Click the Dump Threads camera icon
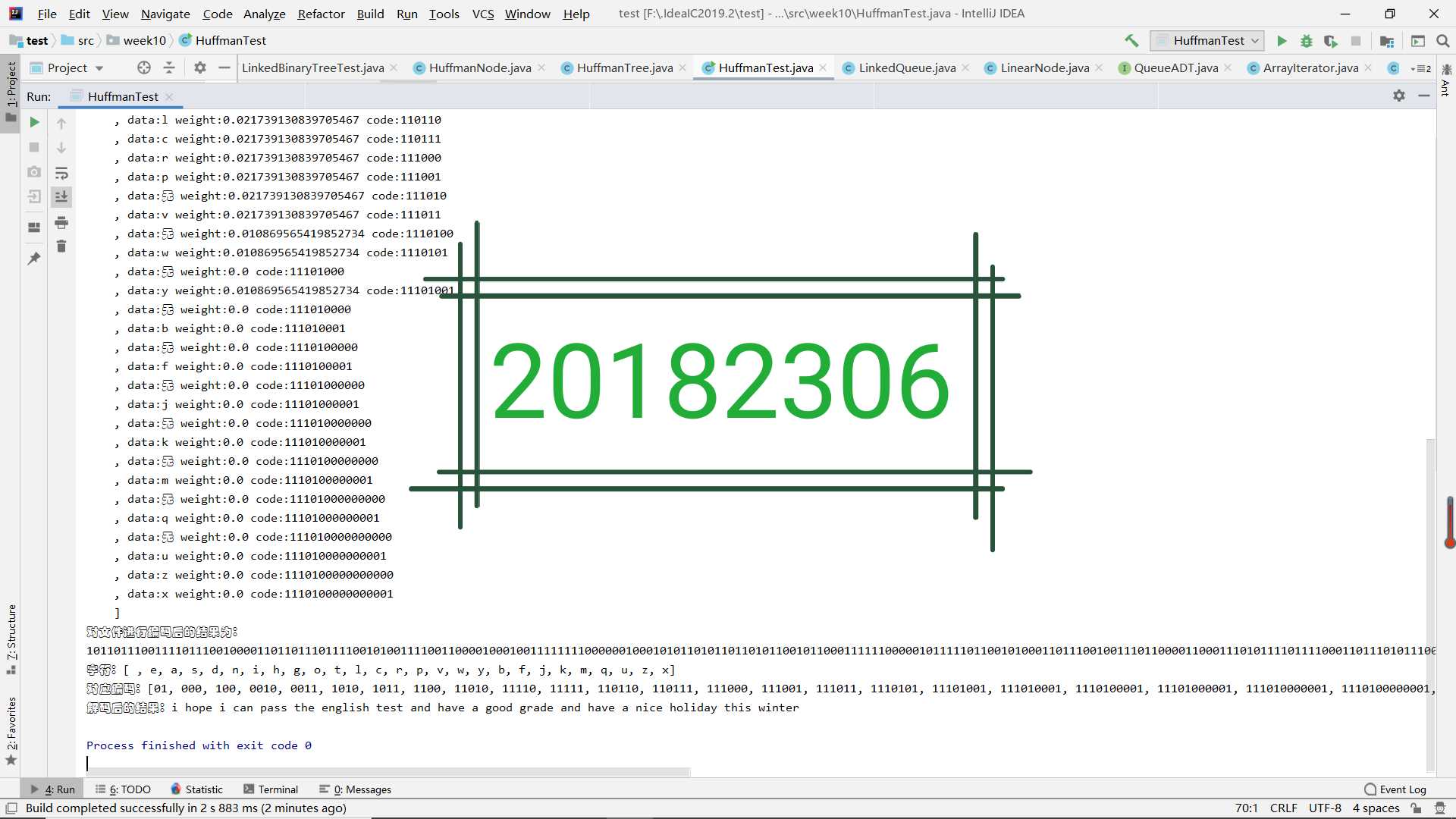The image size is (1456, 819). click(34, 172)
